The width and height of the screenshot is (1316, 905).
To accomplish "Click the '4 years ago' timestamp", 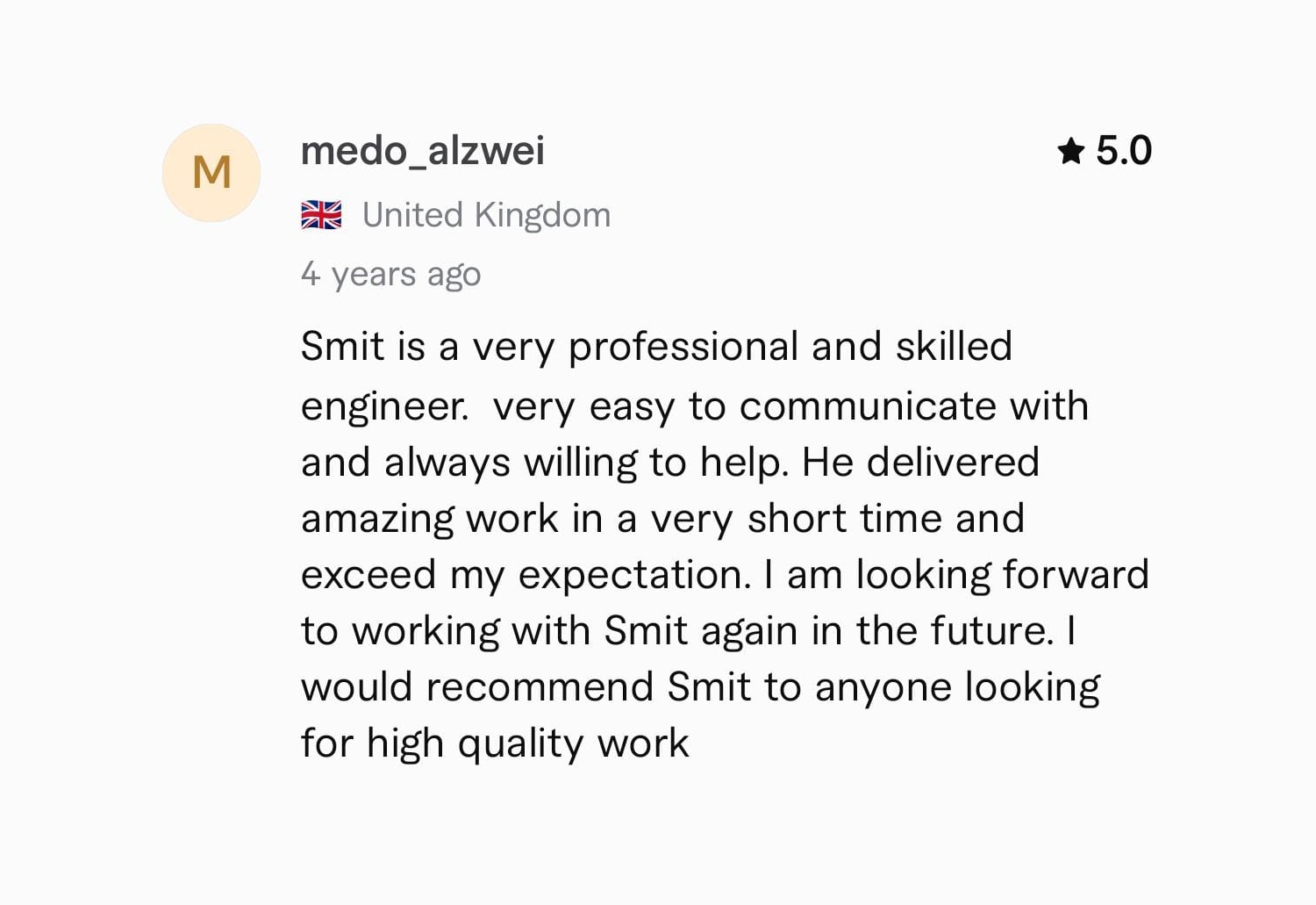I will point(390,275).
